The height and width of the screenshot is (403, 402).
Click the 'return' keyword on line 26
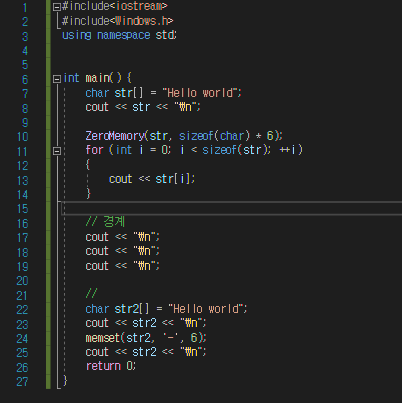[x=103, y=366]
